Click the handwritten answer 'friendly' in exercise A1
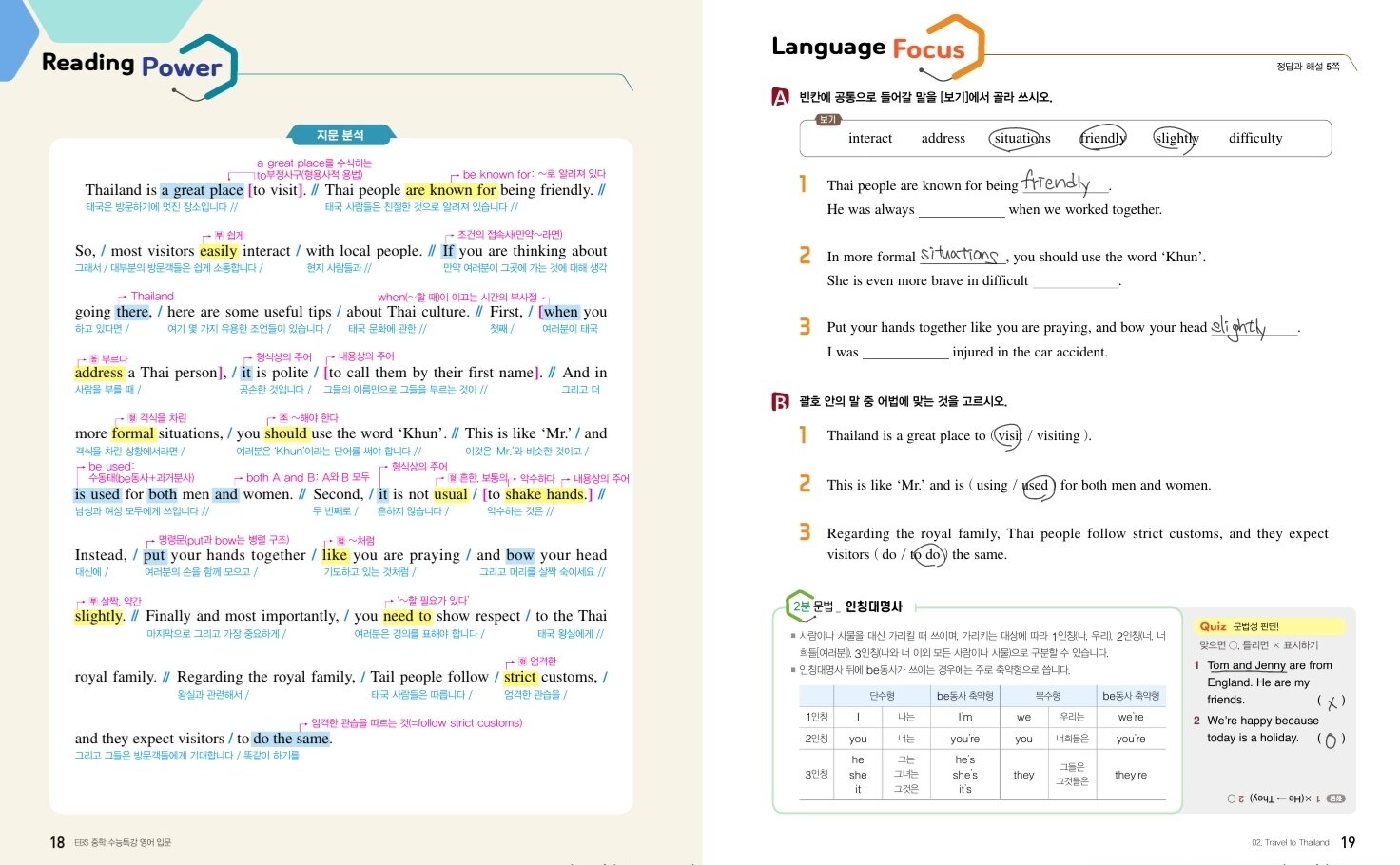 [x=1056, y=181]
